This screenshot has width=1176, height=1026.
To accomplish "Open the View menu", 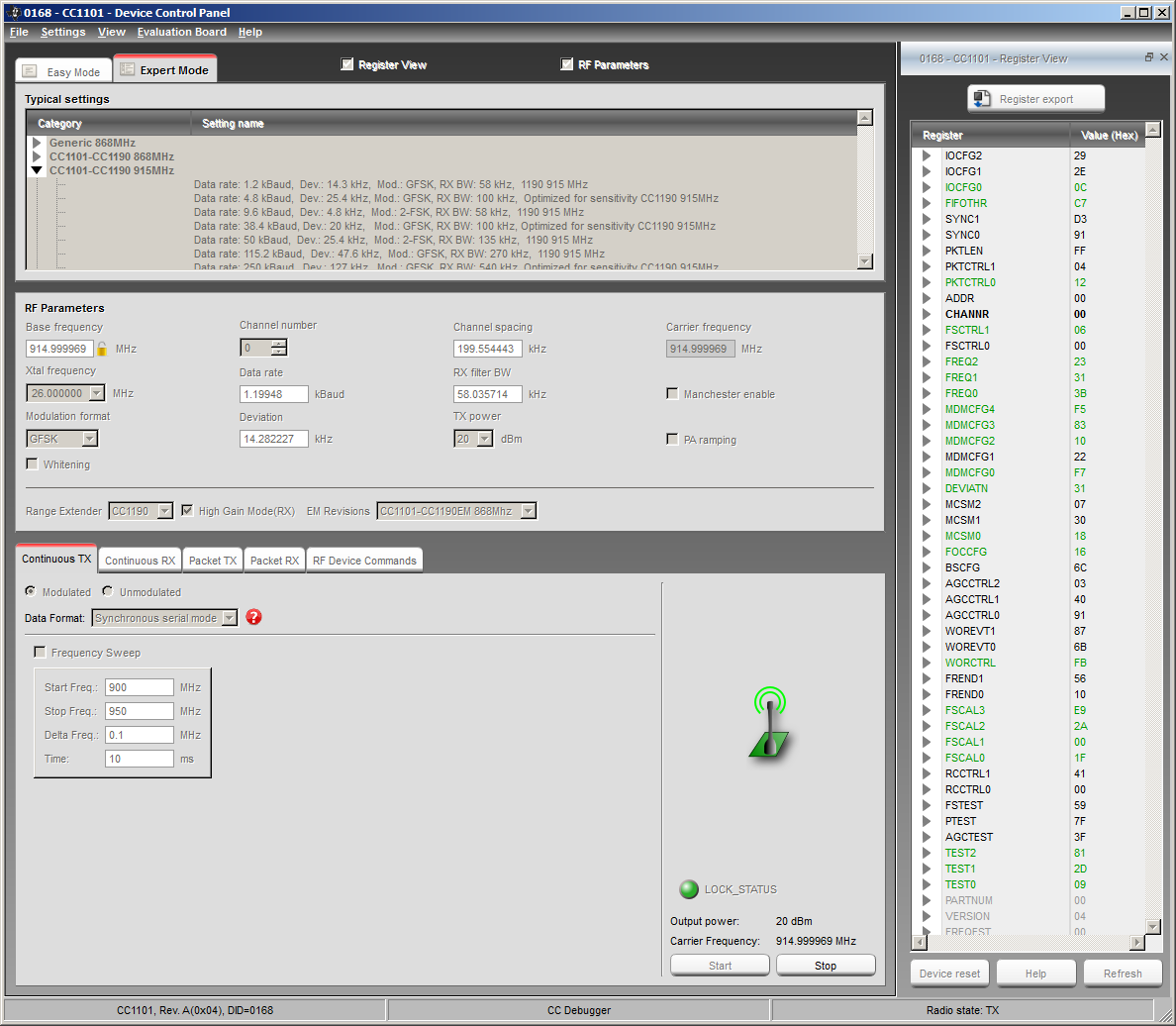I will pos(111,32).
